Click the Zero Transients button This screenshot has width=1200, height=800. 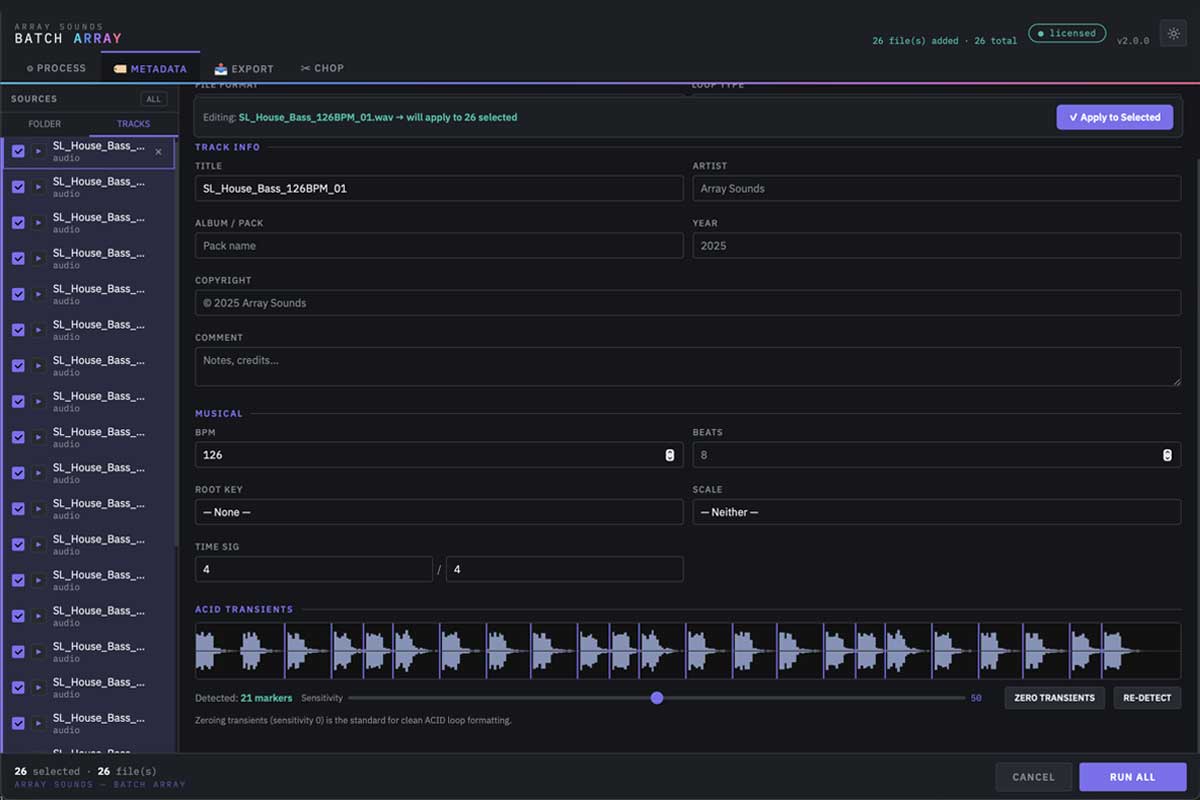pos(1054,698)
